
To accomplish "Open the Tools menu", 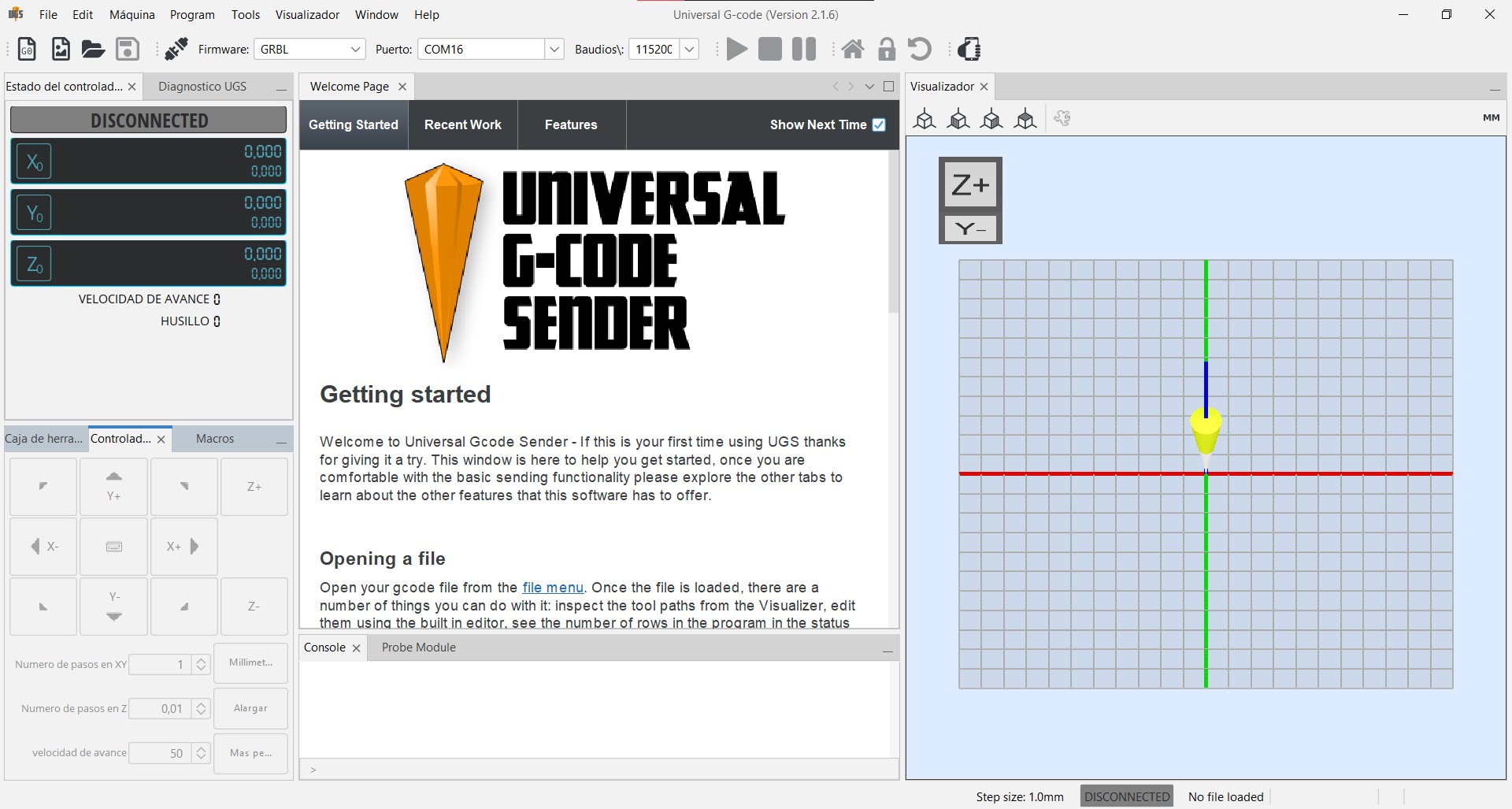I will click(246, 14).
